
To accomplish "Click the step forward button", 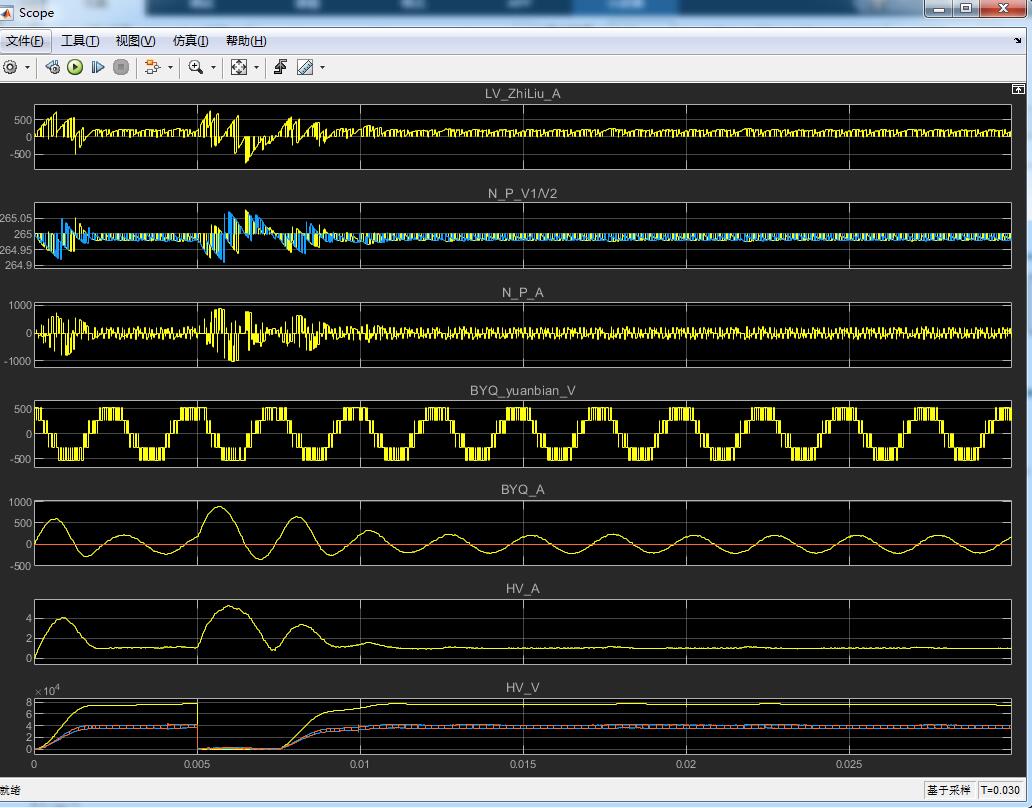I will pos(98,67).
